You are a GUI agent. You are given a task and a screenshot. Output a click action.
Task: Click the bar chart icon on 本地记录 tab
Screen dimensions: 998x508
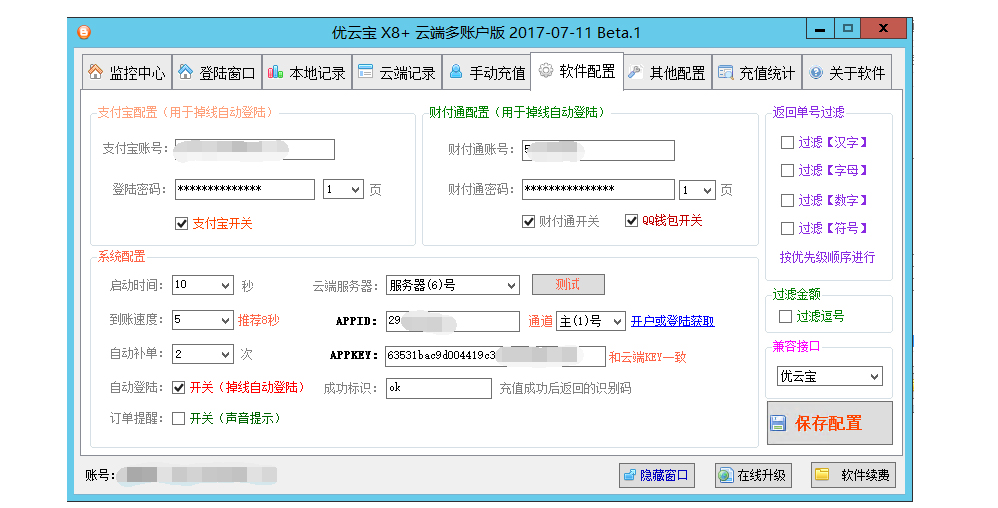coord(275,72)
